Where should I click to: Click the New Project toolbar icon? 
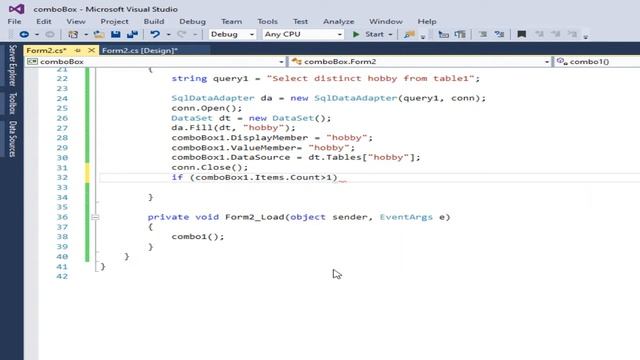click(x=73, y=34)
